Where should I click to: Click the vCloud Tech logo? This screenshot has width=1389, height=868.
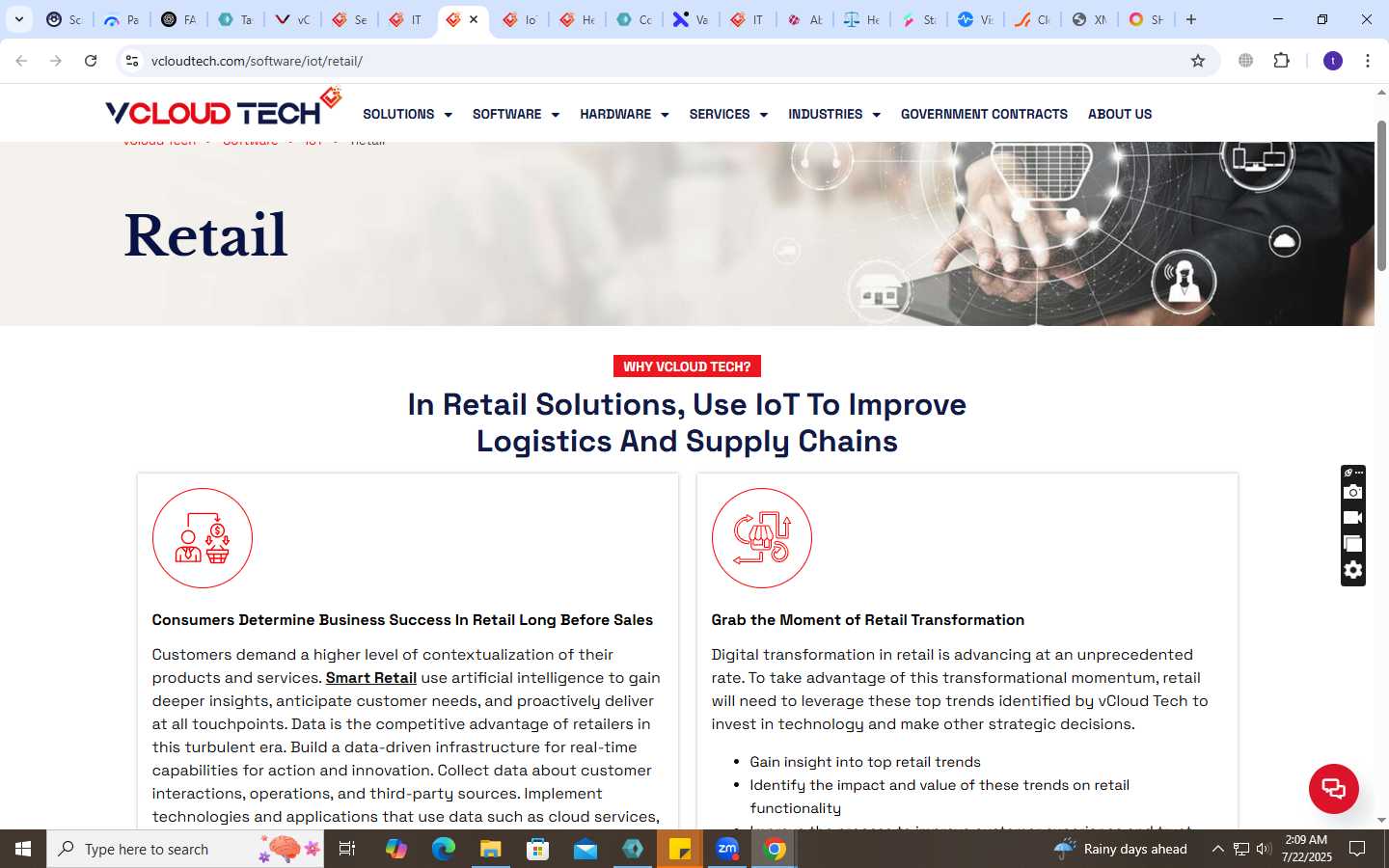(x=224, y=108)
